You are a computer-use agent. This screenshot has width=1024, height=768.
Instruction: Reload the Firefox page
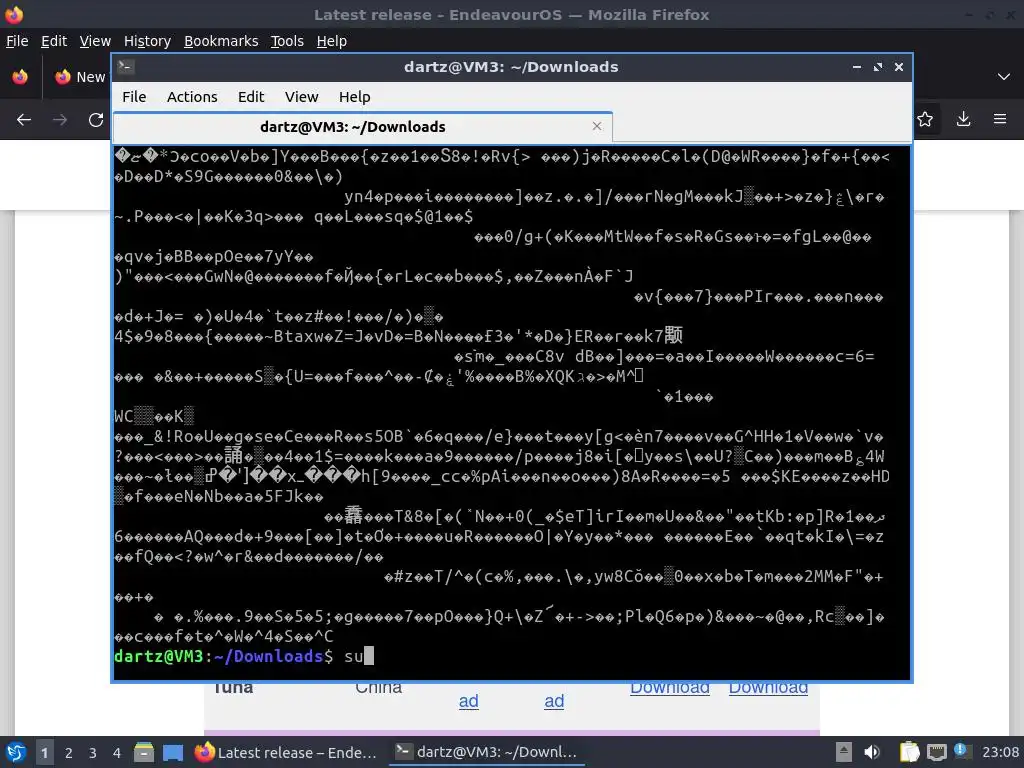(x=96, y=120)
